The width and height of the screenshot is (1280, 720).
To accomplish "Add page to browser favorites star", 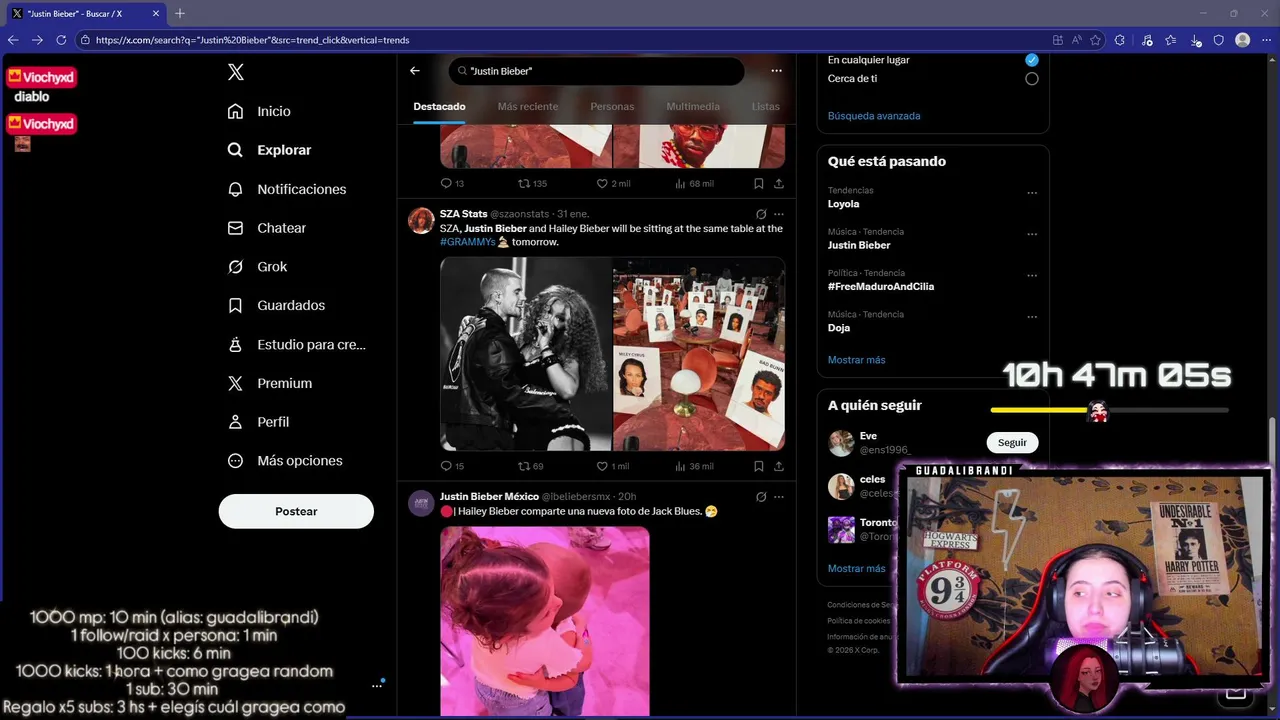I will tap(1096, 40).
